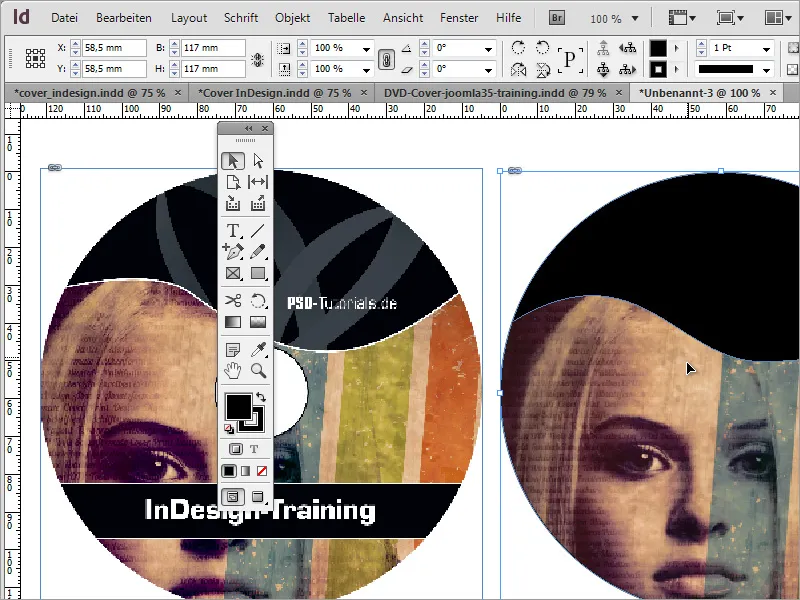Open the screen mode dropdown
The height and width of the screenshot is (600, 800).
pos(730,18)
